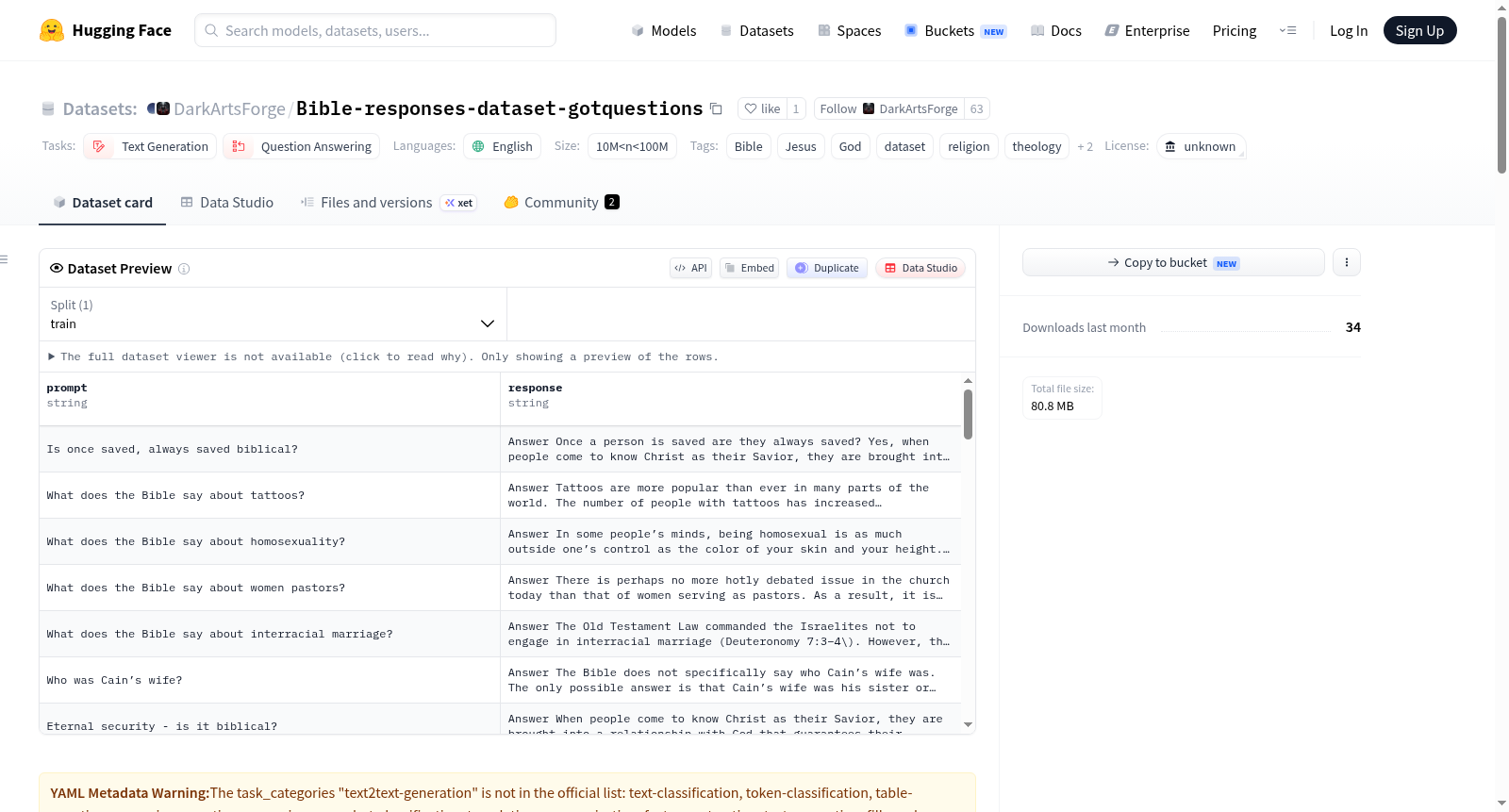The height and width of the screenshot is (812, 1509).
Task: Click response cell starting 'Answer Tattoos are more popular'
Action: point(731,495)
